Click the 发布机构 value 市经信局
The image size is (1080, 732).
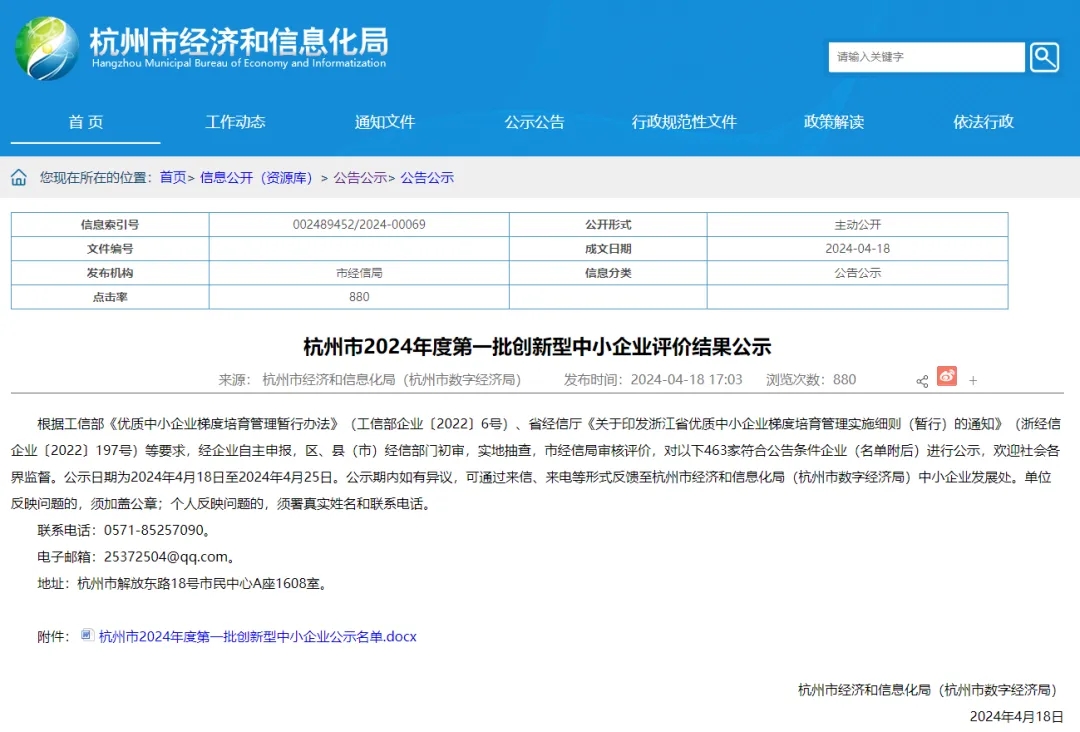359,273
